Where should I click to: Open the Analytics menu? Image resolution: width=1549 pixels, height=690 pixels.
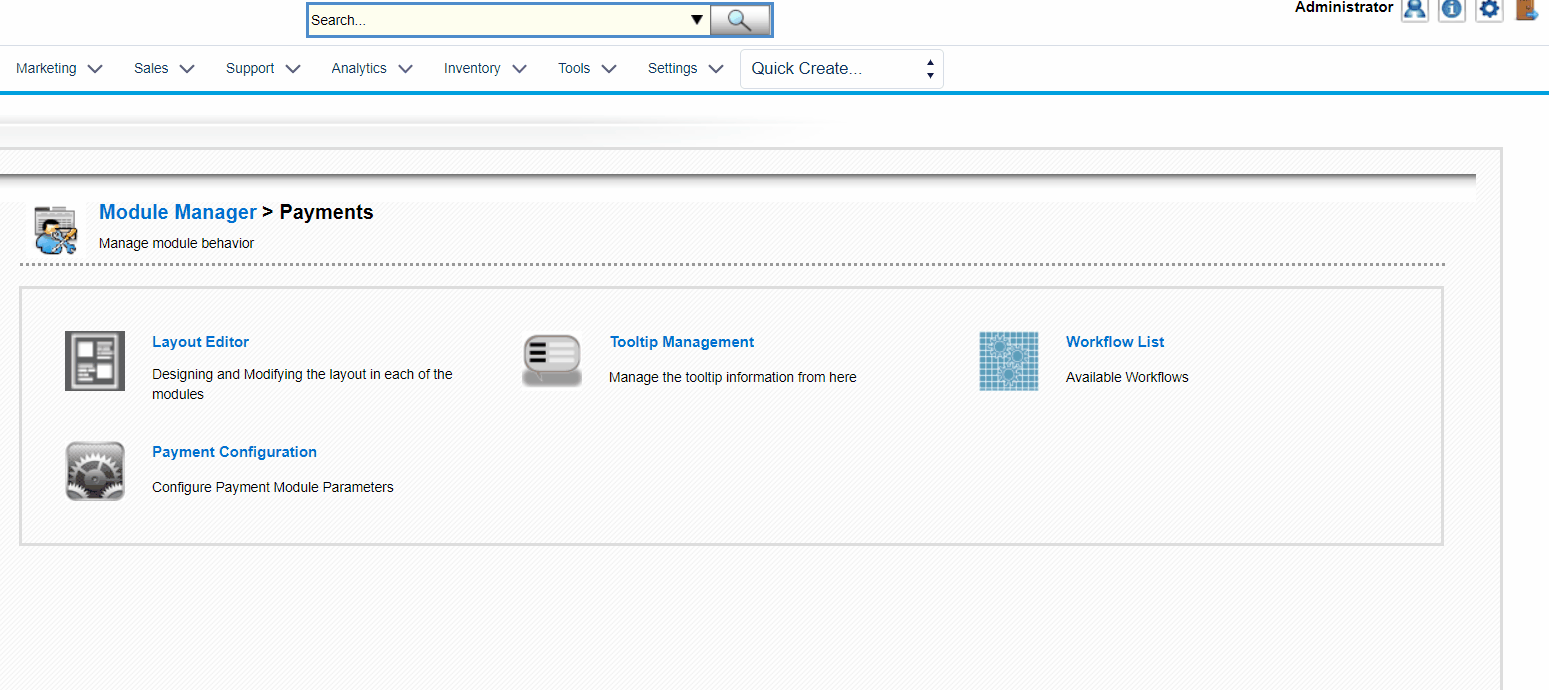(372, 69)
